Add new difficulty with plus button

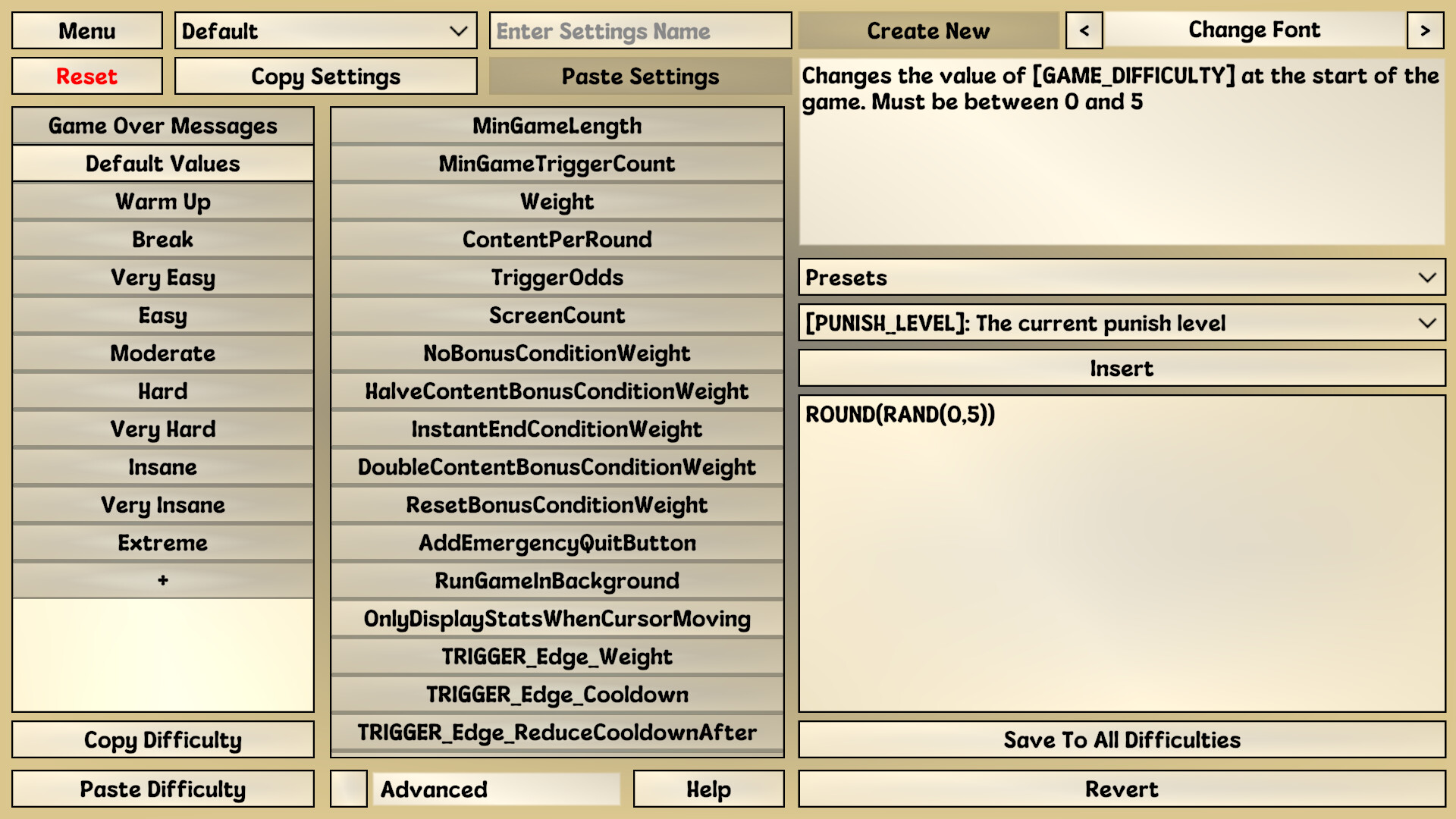tap(162, 580)
